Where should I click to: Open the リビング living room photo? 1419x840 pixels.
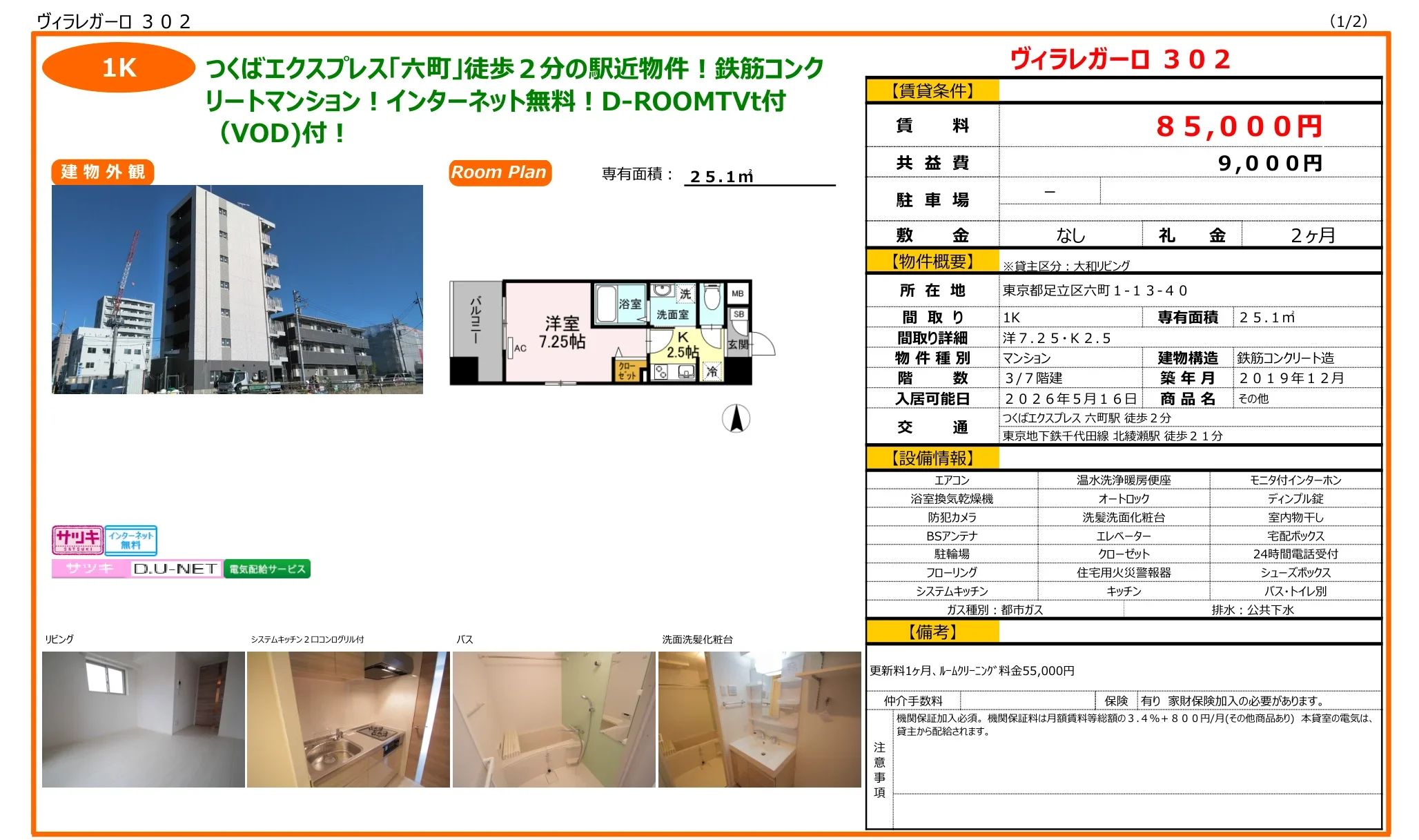tap(143, 719)
